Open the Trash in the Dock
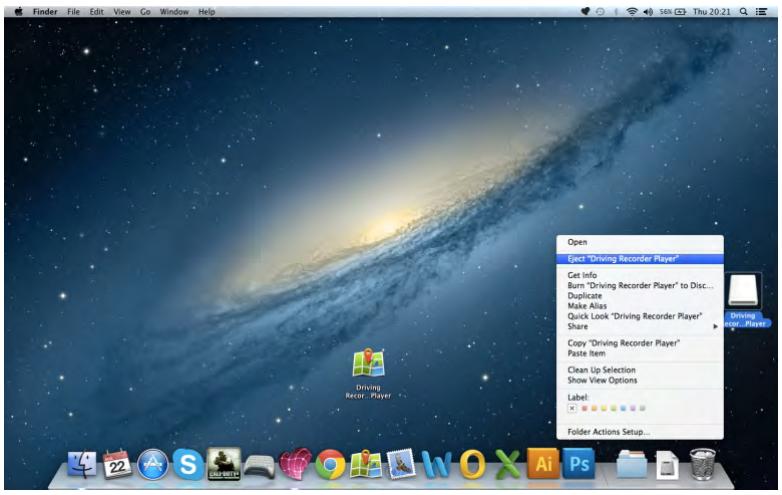 coord(703,464)
